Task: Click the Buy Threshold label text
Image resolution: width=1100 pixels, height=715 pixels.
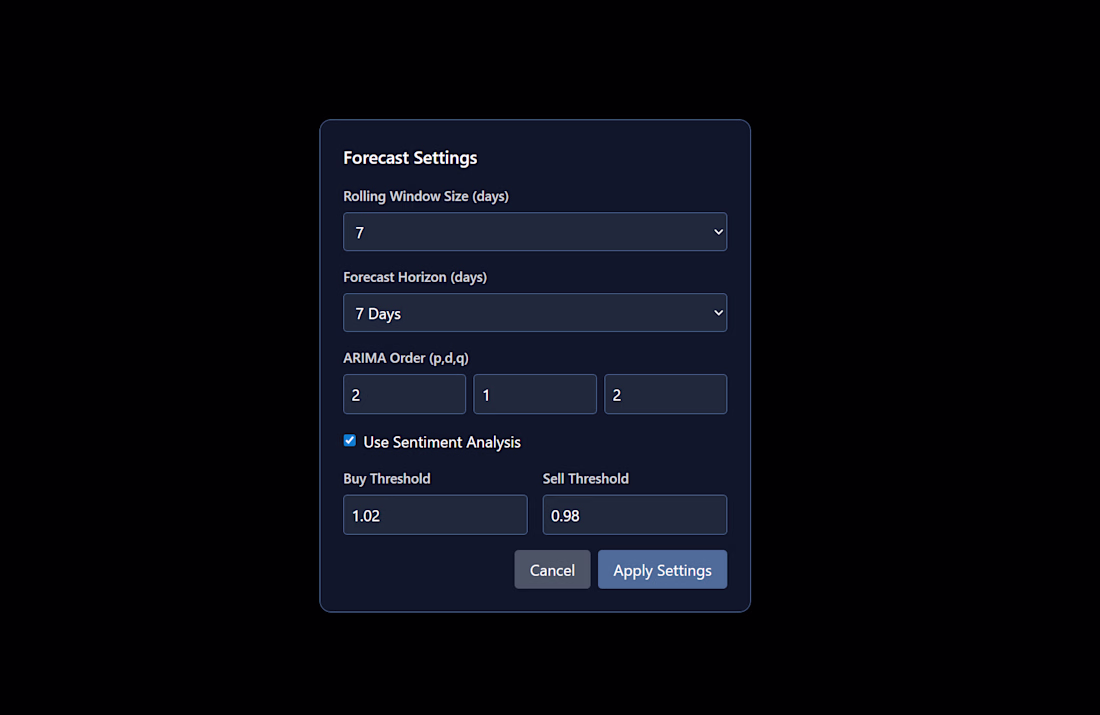Action: 387,479
